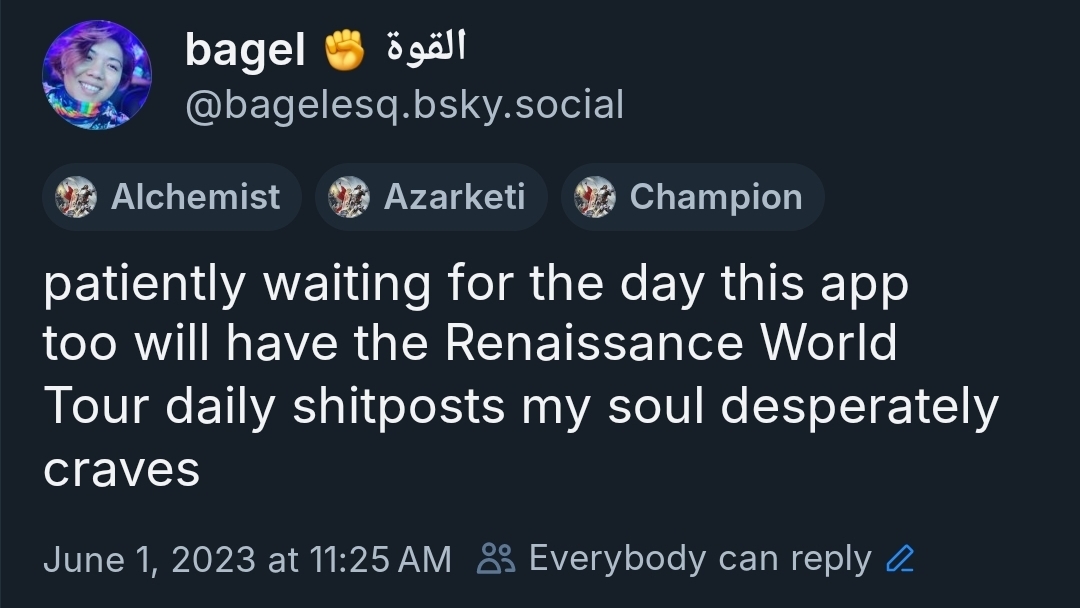Click the people icon for reply settings
The height and width of the screenshot is (608, 1080).
496,559
